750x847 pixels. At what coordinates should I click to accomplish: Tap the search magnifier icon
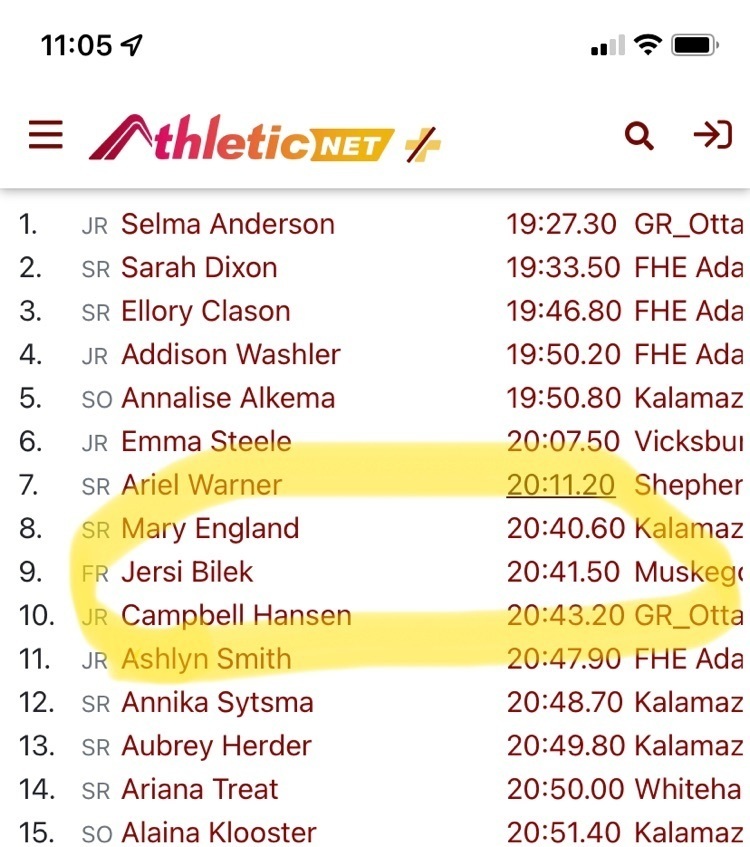coord(639,136)
